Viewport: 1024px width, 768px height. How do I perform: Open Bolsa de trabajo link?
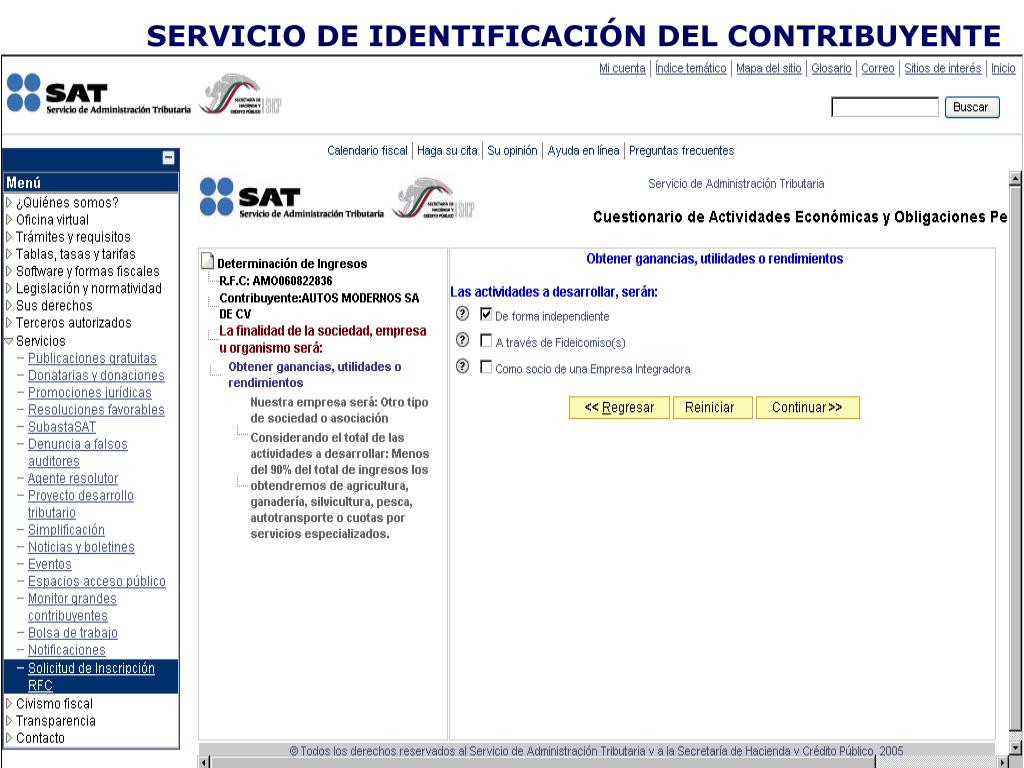tap(72, 633)
